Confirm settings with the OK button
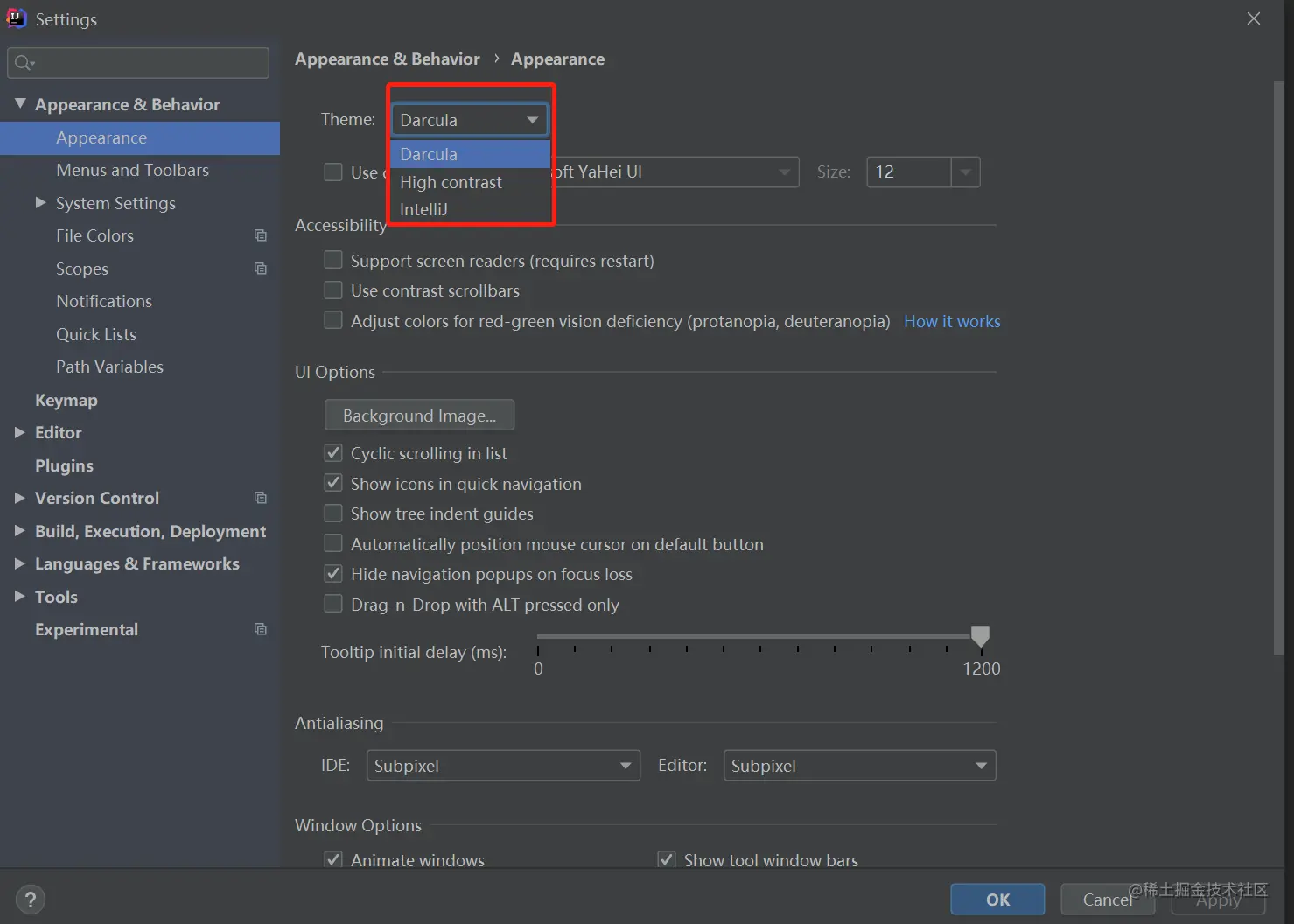The image size is (1294, 924). tap(997, 899)
